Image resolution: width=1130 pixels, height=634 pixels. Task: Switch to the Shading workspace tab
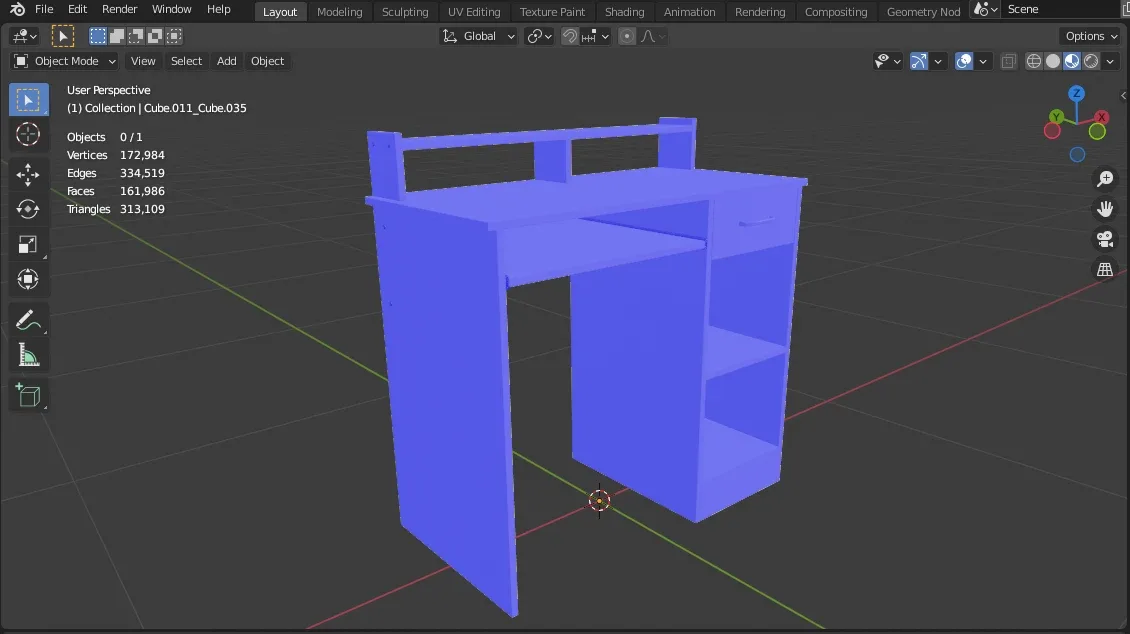[x=624, y=11]
